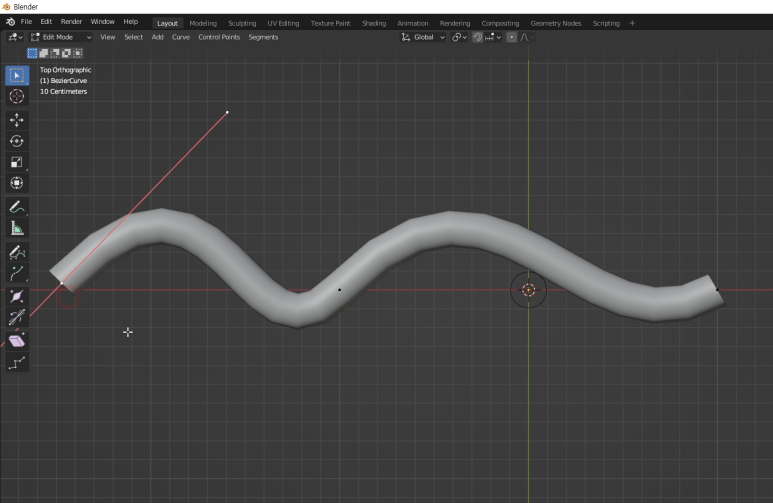Switch to the Shading workspace tab
The height and width of the screenshot is (503, 773).
click(374, 23)
